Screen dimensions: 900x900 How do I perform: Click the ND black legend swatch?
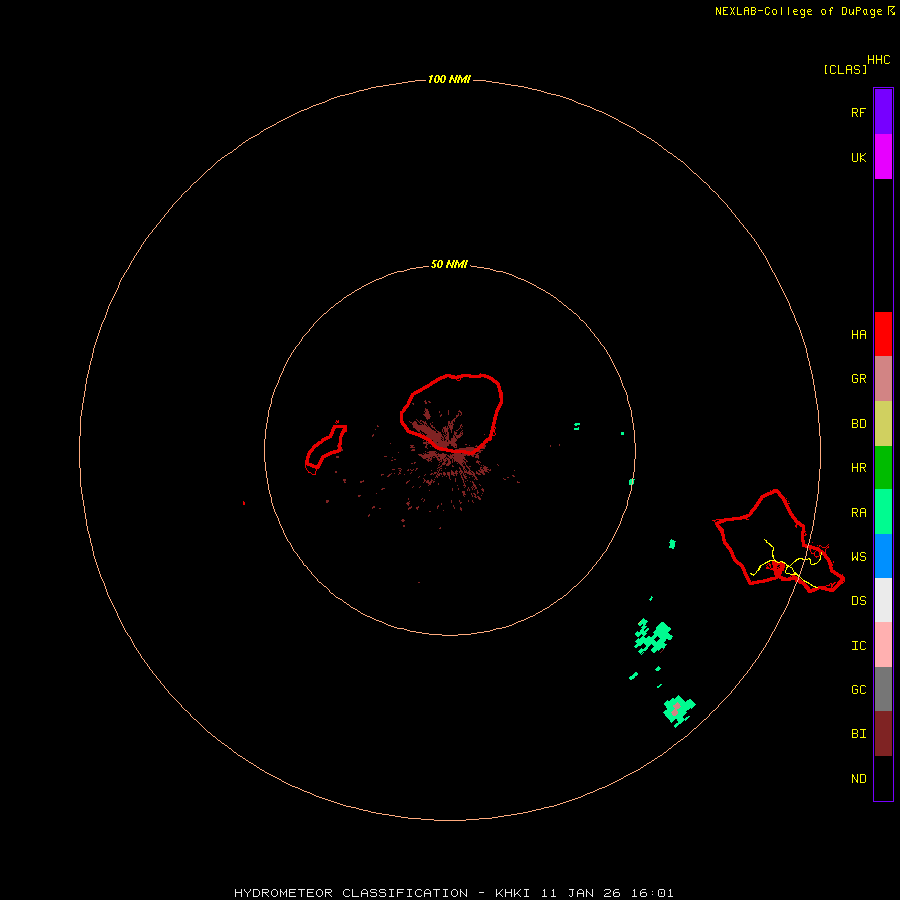click(883, 778)
